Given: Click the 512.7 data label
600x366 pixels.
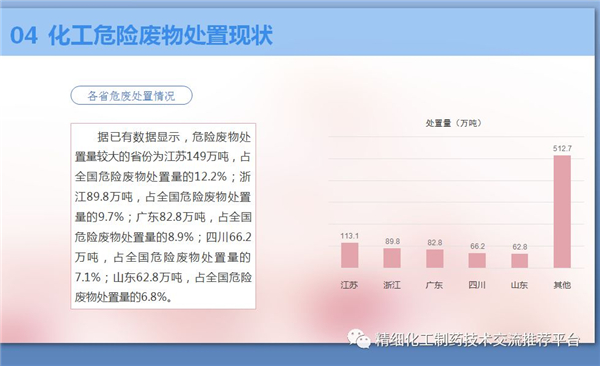Looking at the screenshot, I should click(x=562, y=148).
